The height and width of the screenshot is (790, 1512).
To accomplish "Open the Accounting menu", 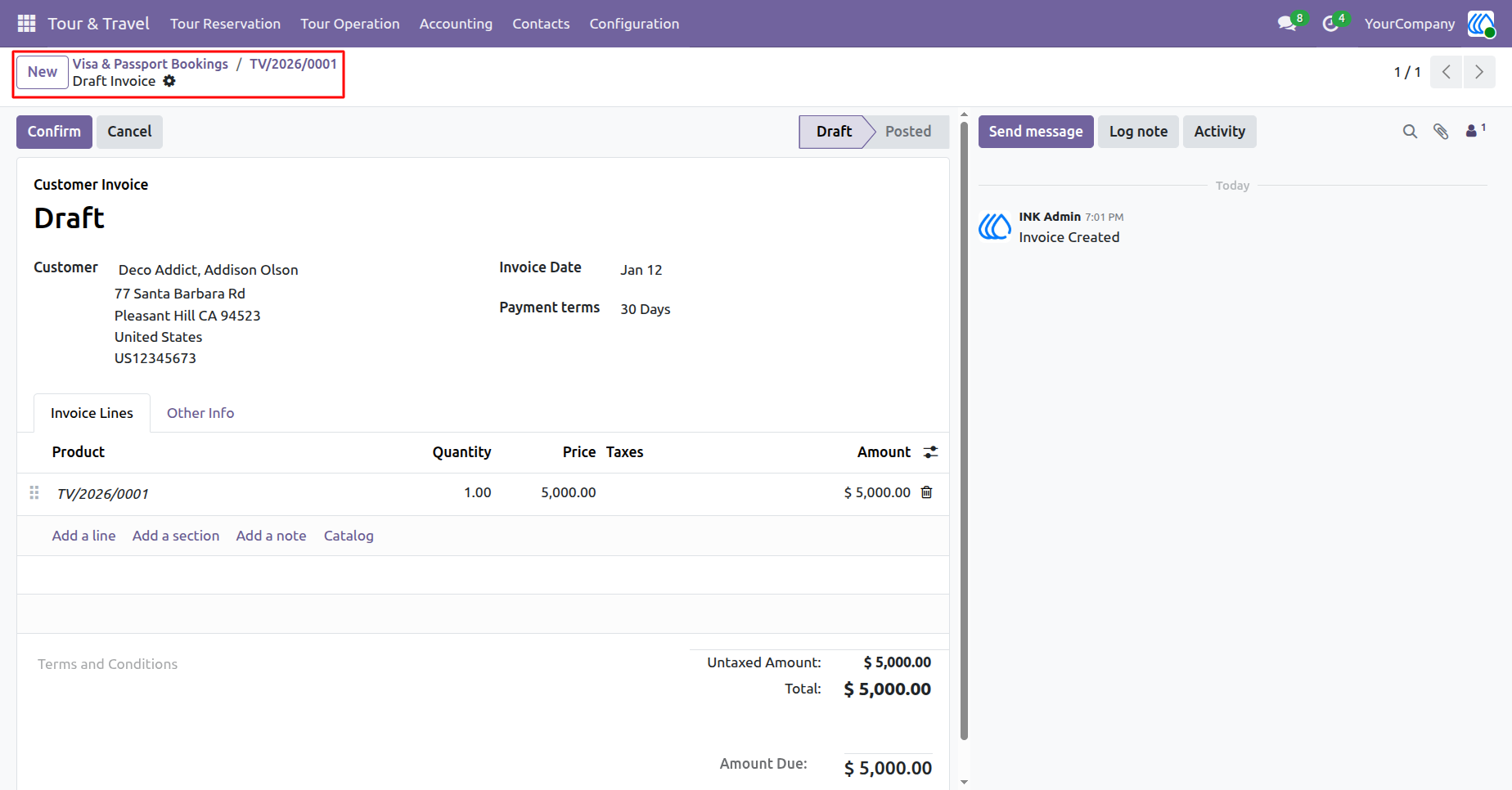I will 456,24.
